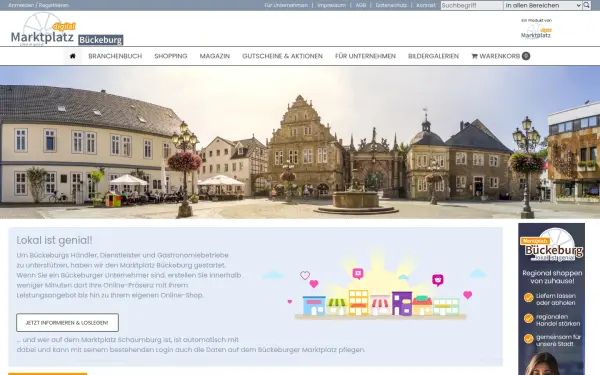Open Gutscheine & Aktionen page
The height and width of the screenshot is (375, 600).
(x=282, y=56)
